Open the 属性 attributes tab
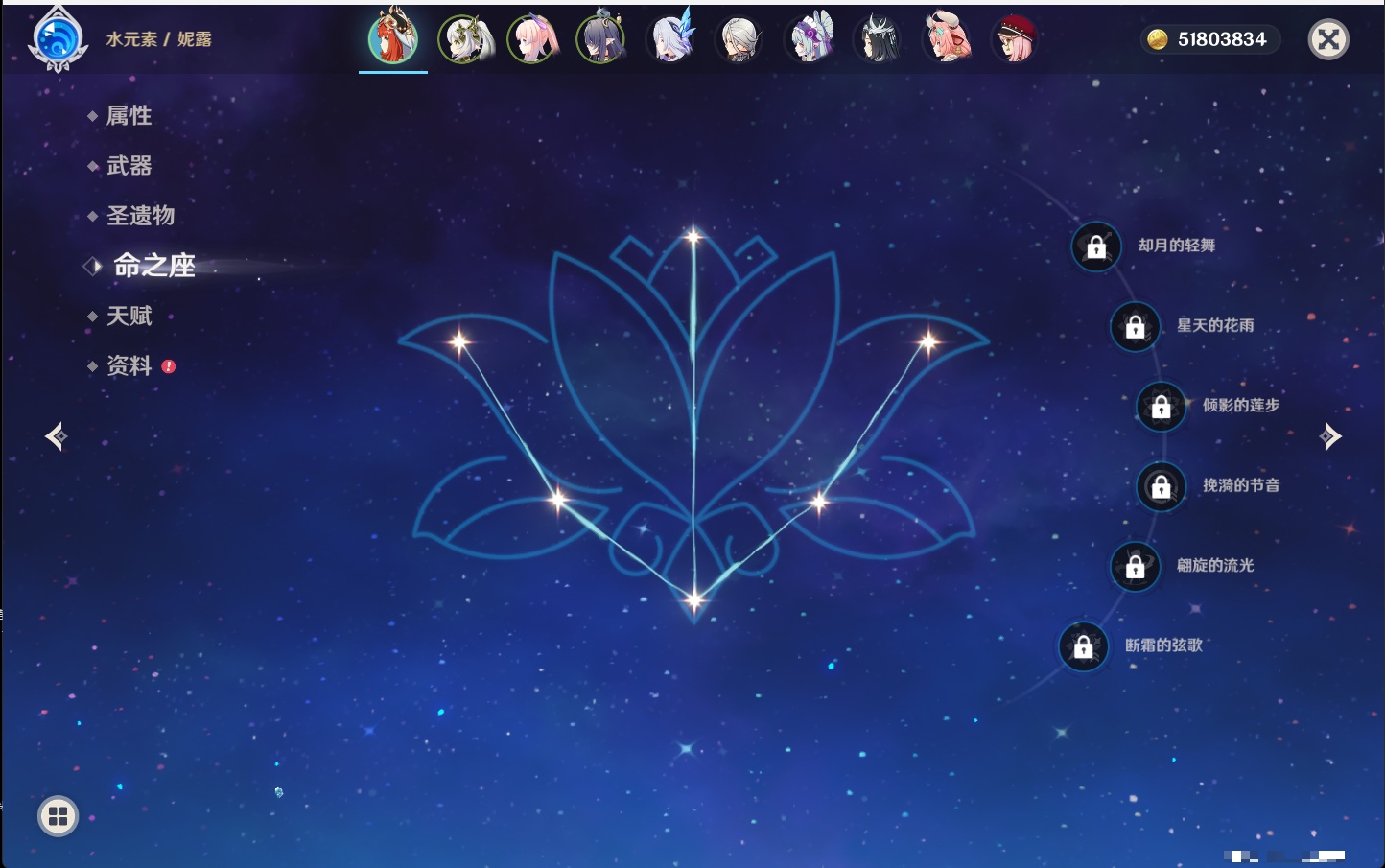This screenshot has width=1385, height=868. click(129, 116)
